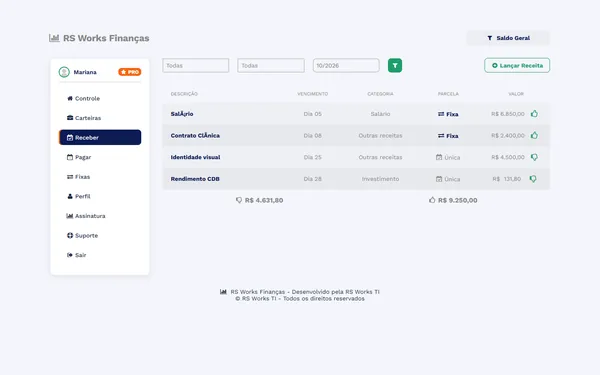
Task: Open the second Todas filter dropdown
Action: (271, 65)
